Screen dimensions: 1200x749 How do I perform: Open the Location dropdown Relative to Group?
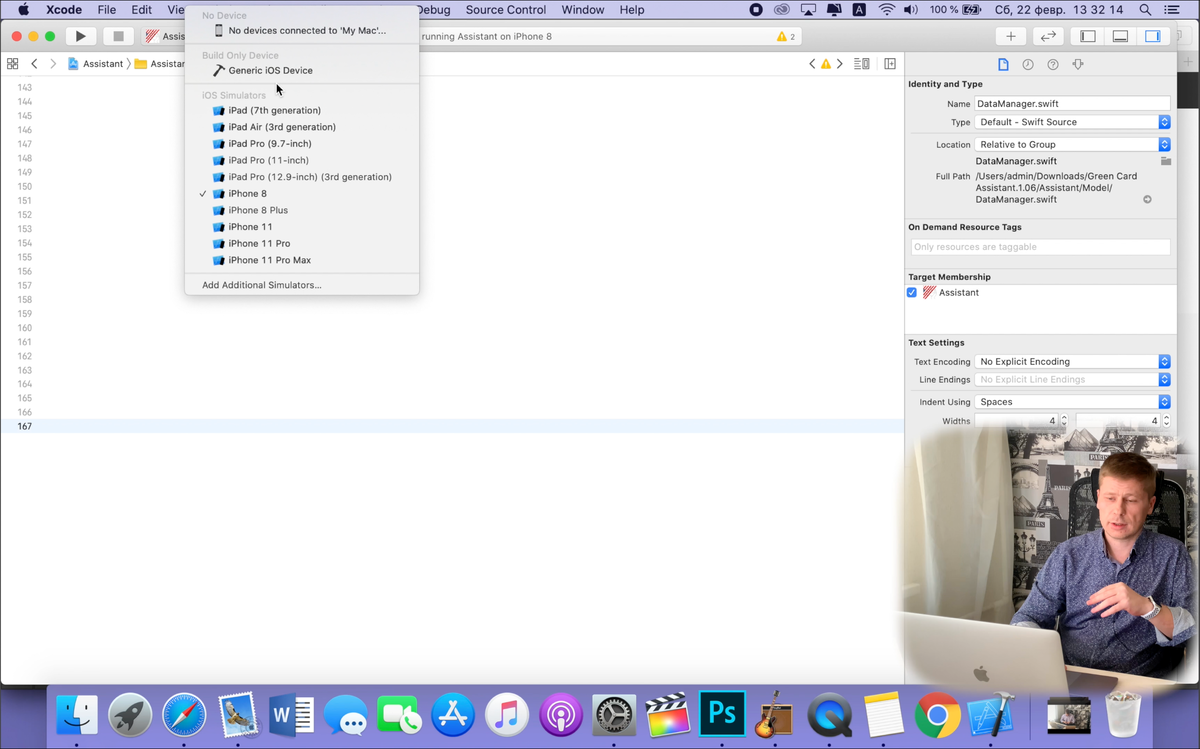pyautogui.click(x=1072, y=144)
